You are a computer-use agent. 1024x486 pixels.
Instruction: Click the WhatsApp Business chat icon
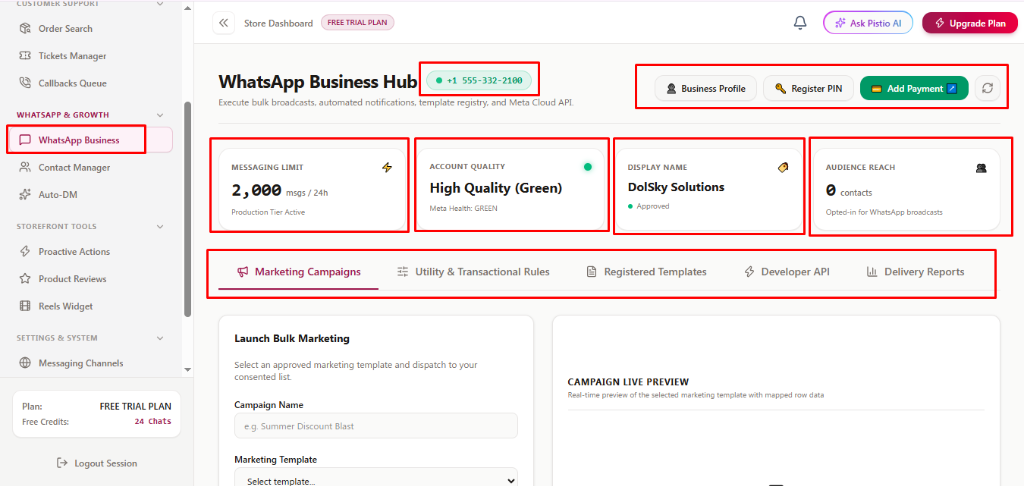pyautogui.click(x=25, y=140)
